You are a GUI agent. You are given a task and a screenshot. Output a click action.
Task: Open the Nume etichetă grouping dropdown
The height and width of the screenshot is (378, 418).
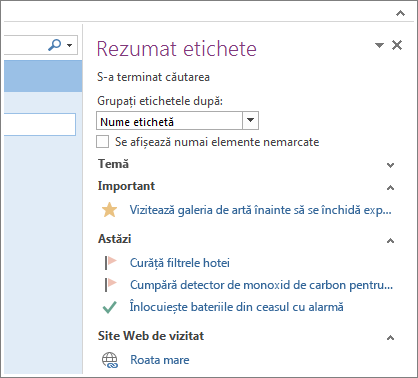[x=251, y=120]
